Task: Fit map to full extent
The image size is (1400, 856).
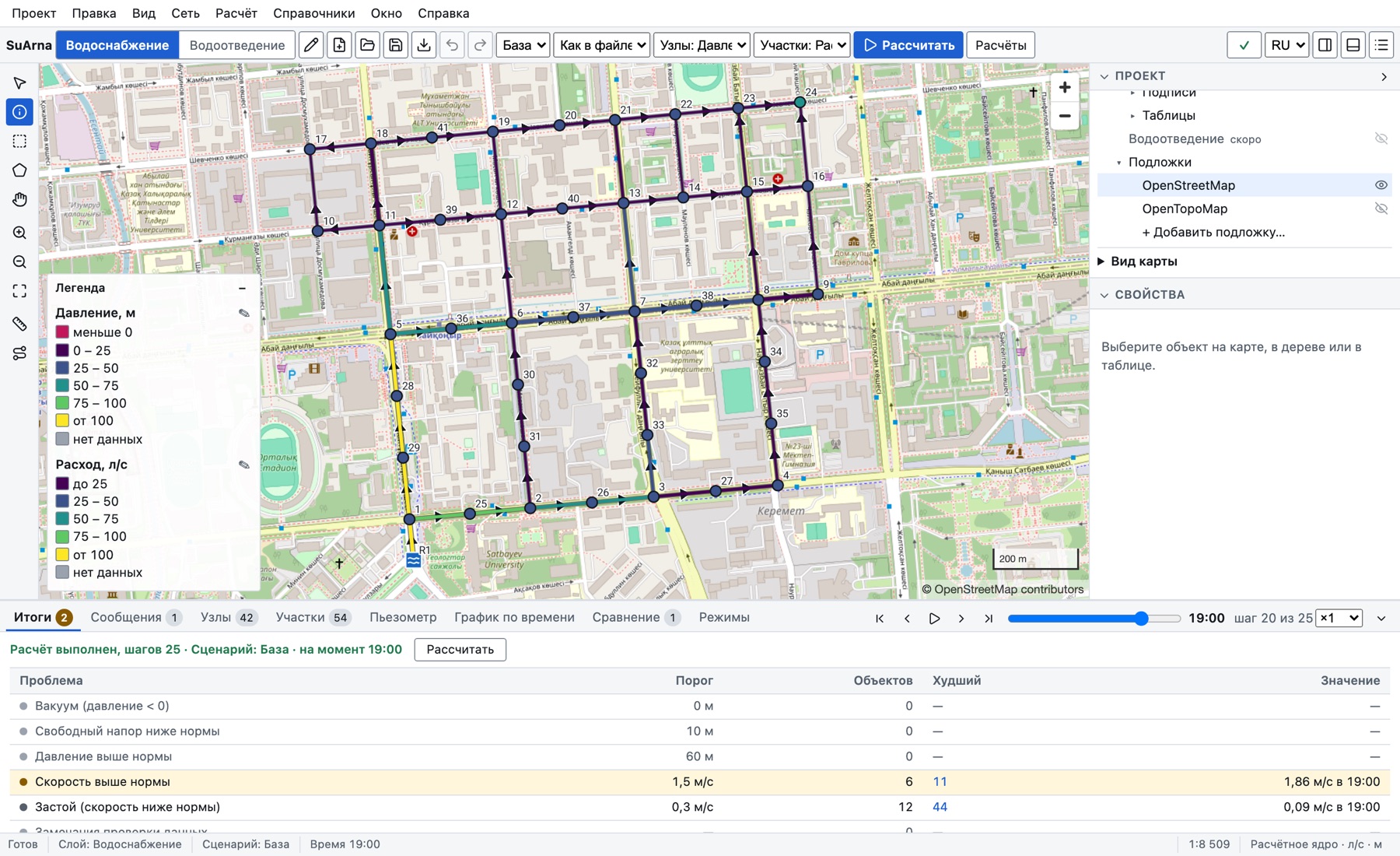Action: pos(19,291)
